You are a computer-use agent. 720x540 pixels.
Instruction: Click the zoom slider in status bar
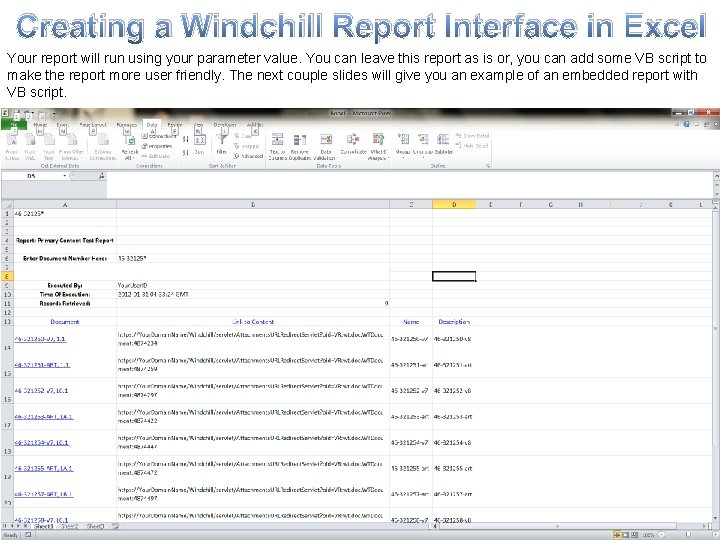tap(687, 535)
